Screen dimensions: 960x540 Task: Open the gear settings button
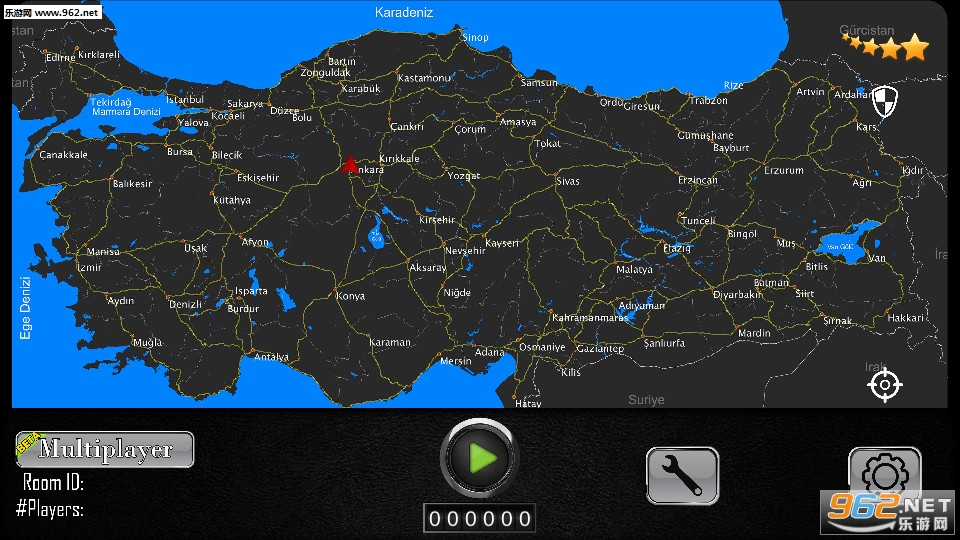[885, 472]
